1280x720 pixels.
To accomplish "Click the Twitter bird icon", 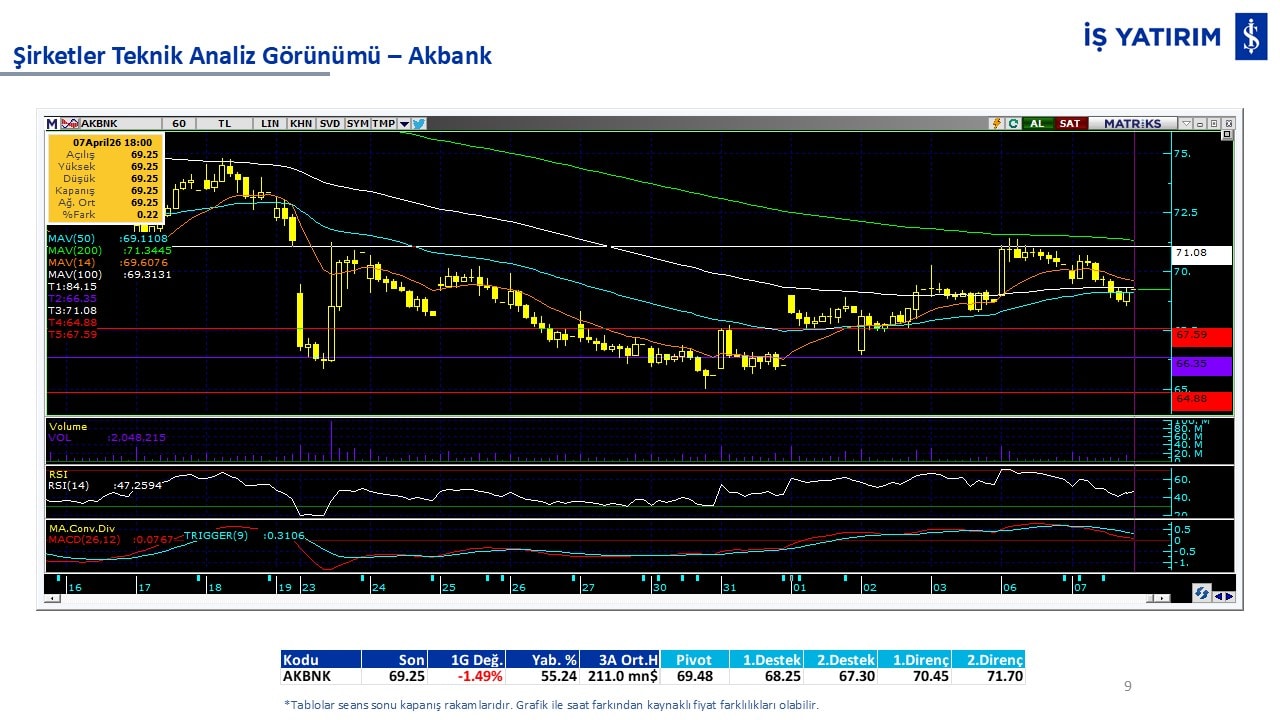I will [x=419, y=124].
